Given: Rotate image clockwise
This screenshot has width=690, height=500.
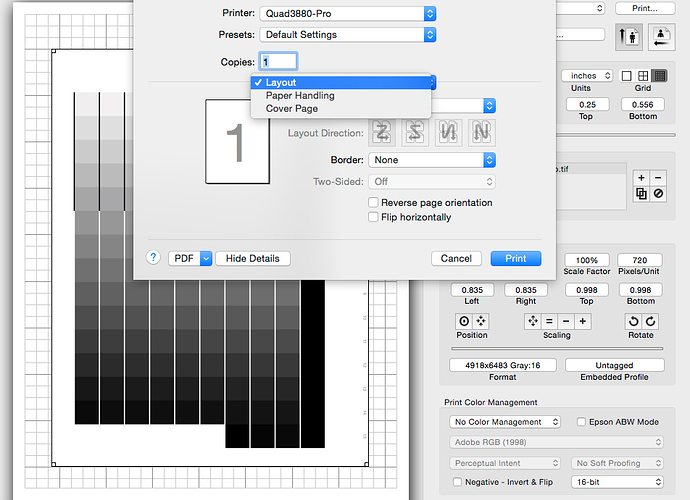Looking at the screenshot, I should tap(650, 321).
